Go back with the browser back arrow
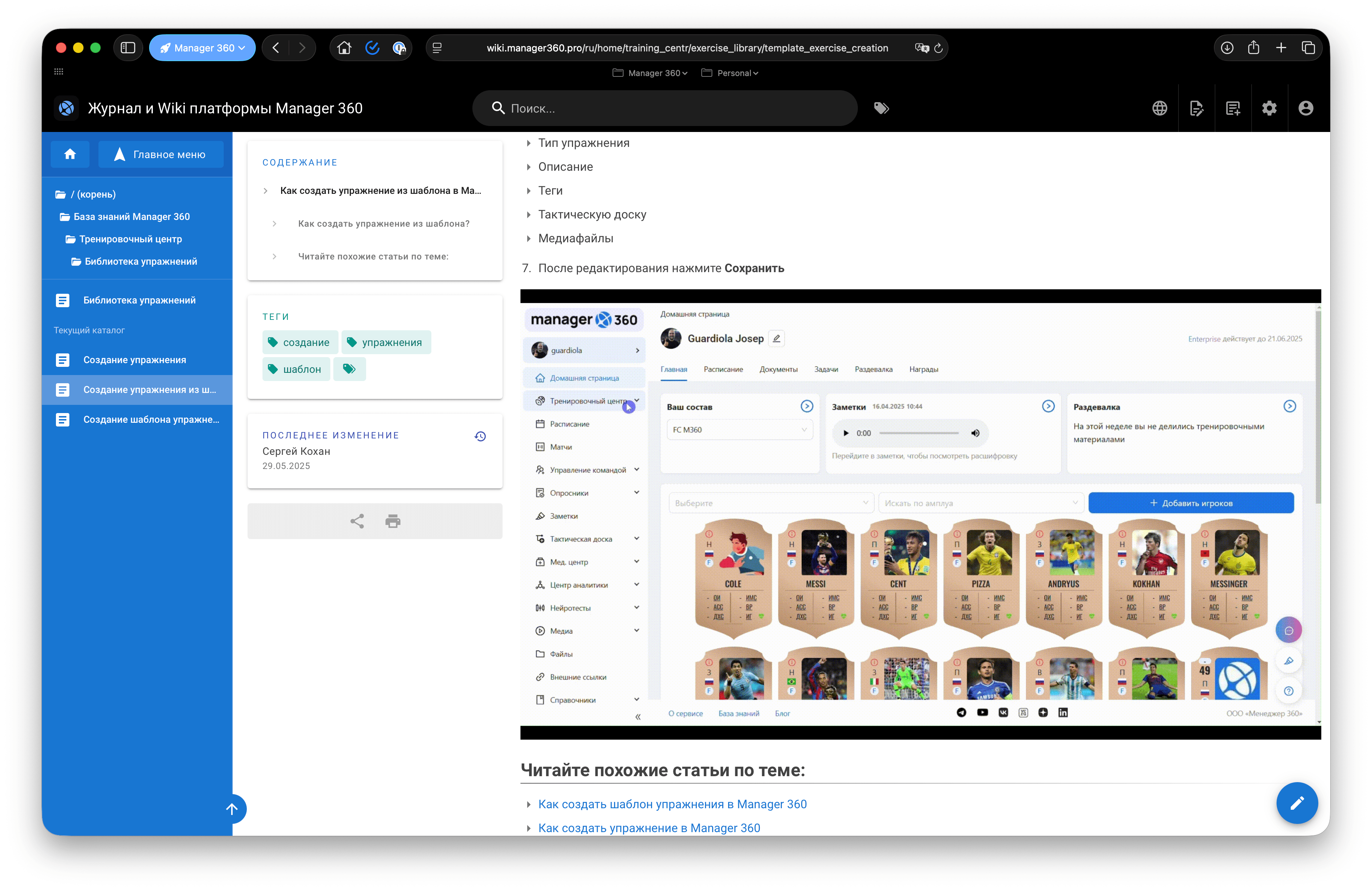The width and height of the screenshot is (1372, 891). tap(276, 48)
